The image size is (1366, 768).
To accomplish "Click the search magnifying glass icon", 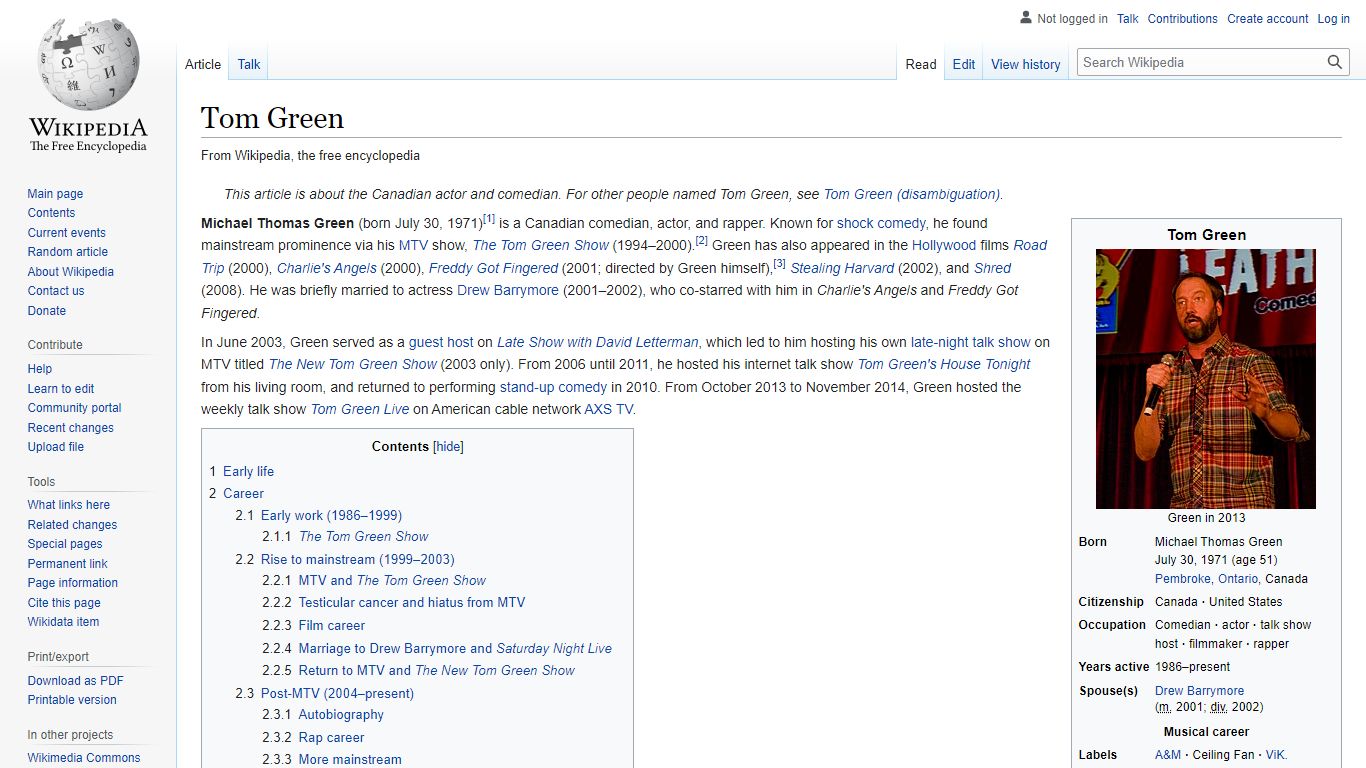I will 1335,62.
